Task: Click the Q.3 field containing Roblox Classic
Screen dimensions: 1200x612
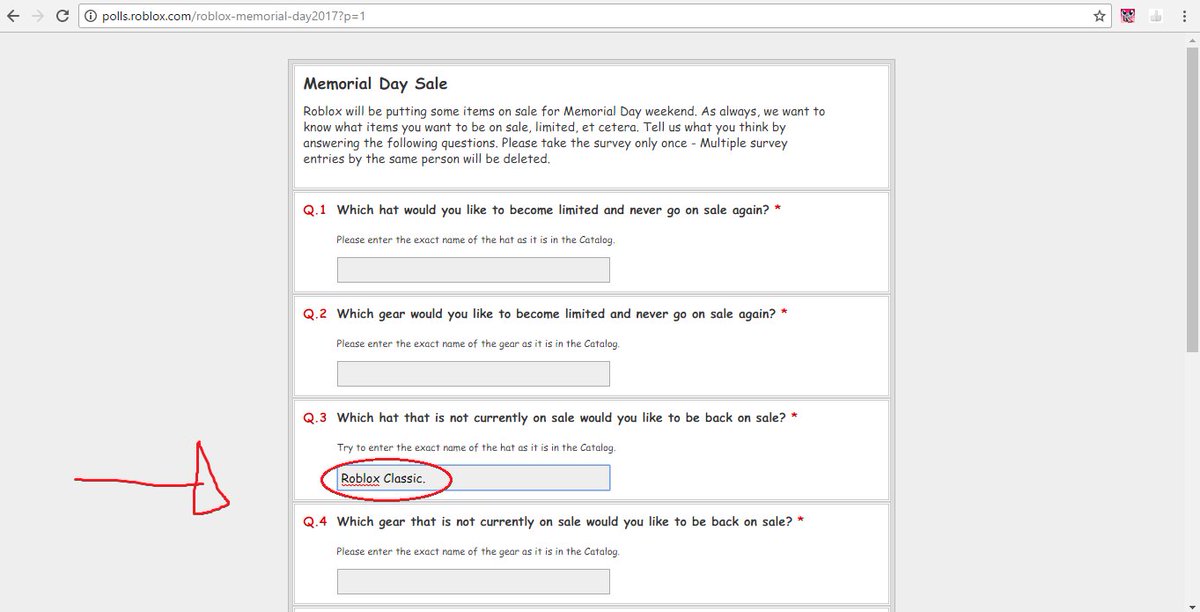Action: click(x=473, y=478)
